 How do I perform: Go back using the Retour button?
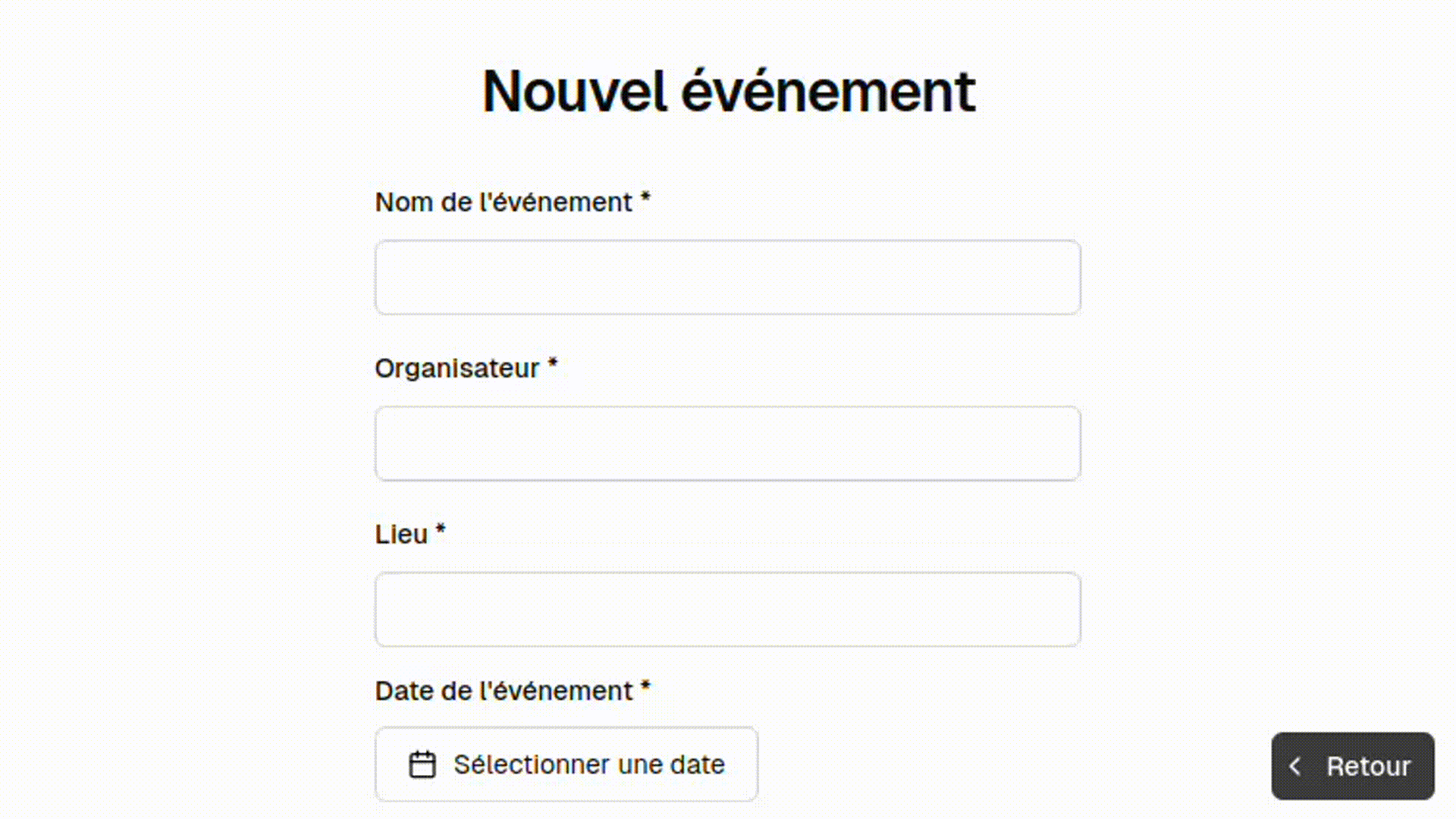click(1353, 766)
